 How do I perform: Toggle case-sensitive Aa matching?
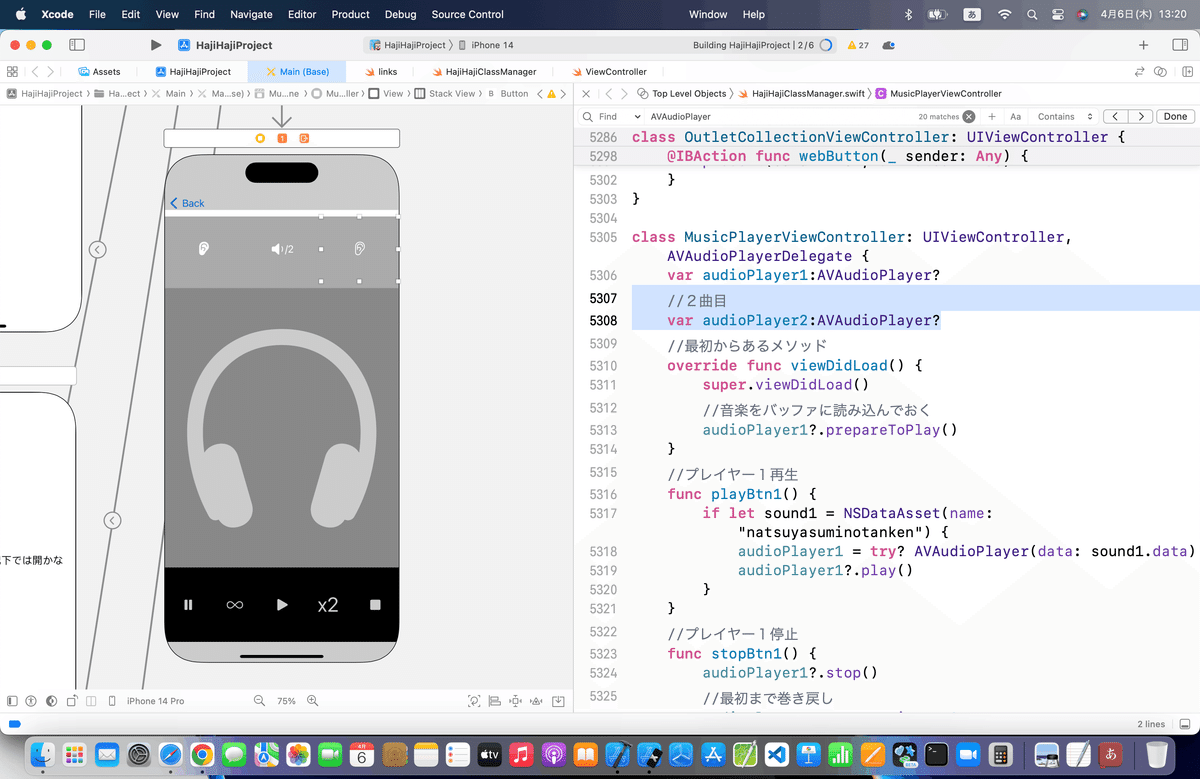(1015, 117)
